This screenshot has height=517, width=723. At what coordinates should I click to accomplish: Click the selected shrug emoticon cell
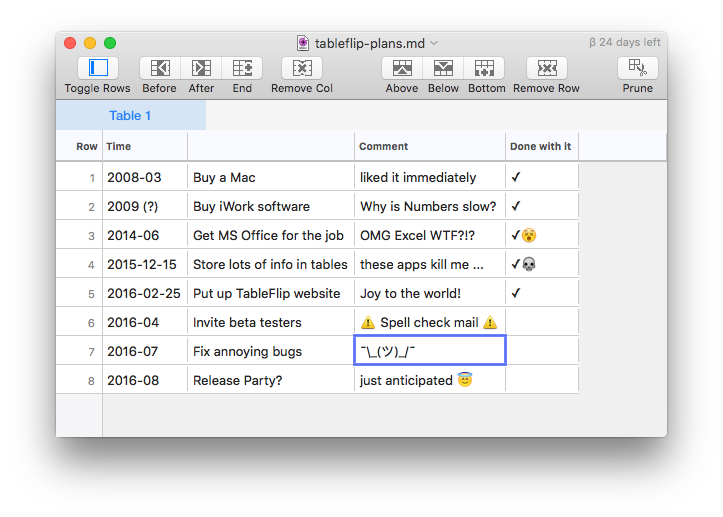coord(430,351)
